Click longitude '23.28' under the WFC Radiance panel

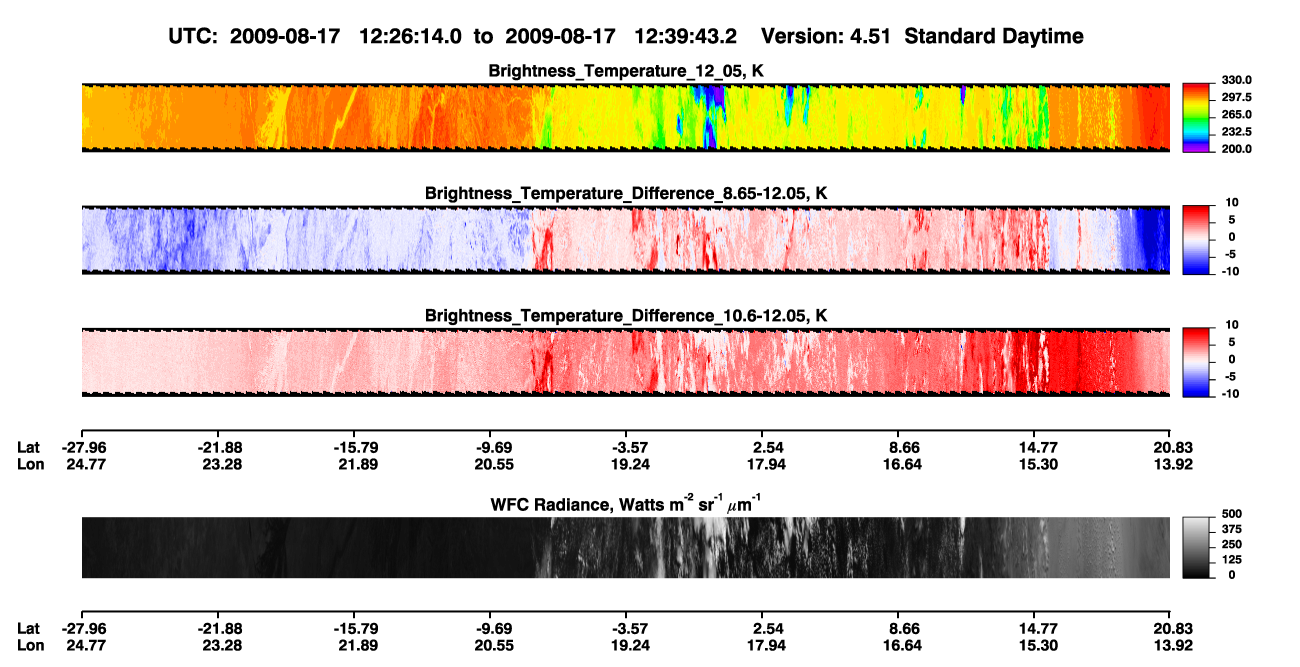[221, 644]
